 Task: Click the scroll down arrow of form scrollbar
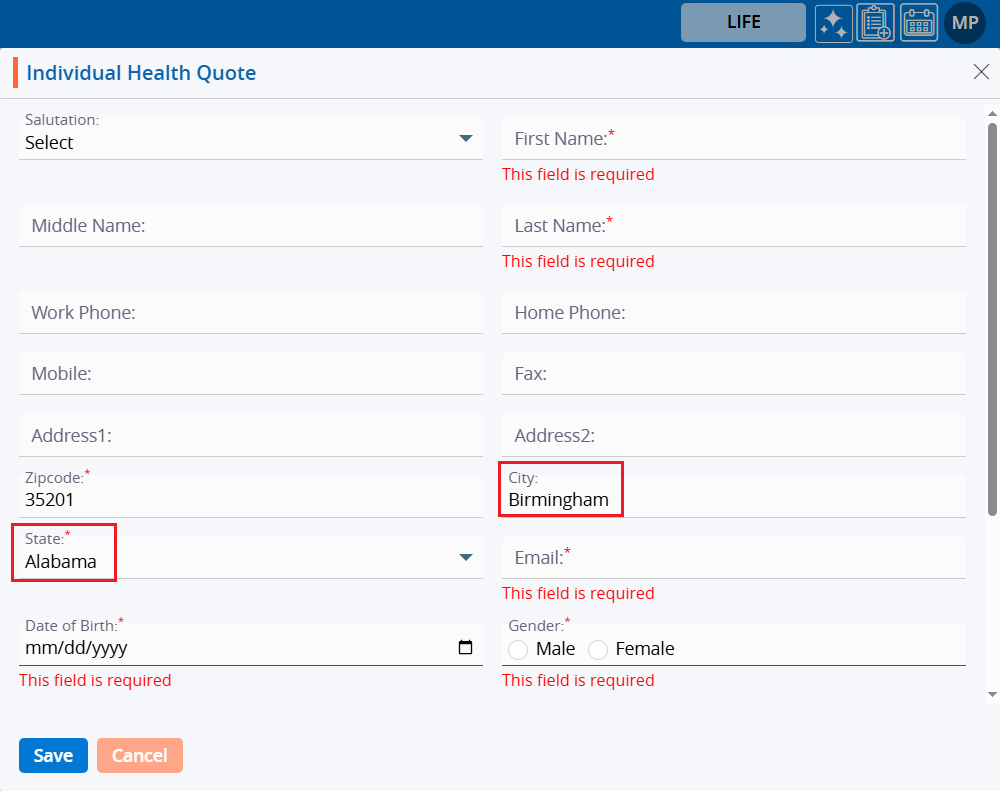(992, 693)
